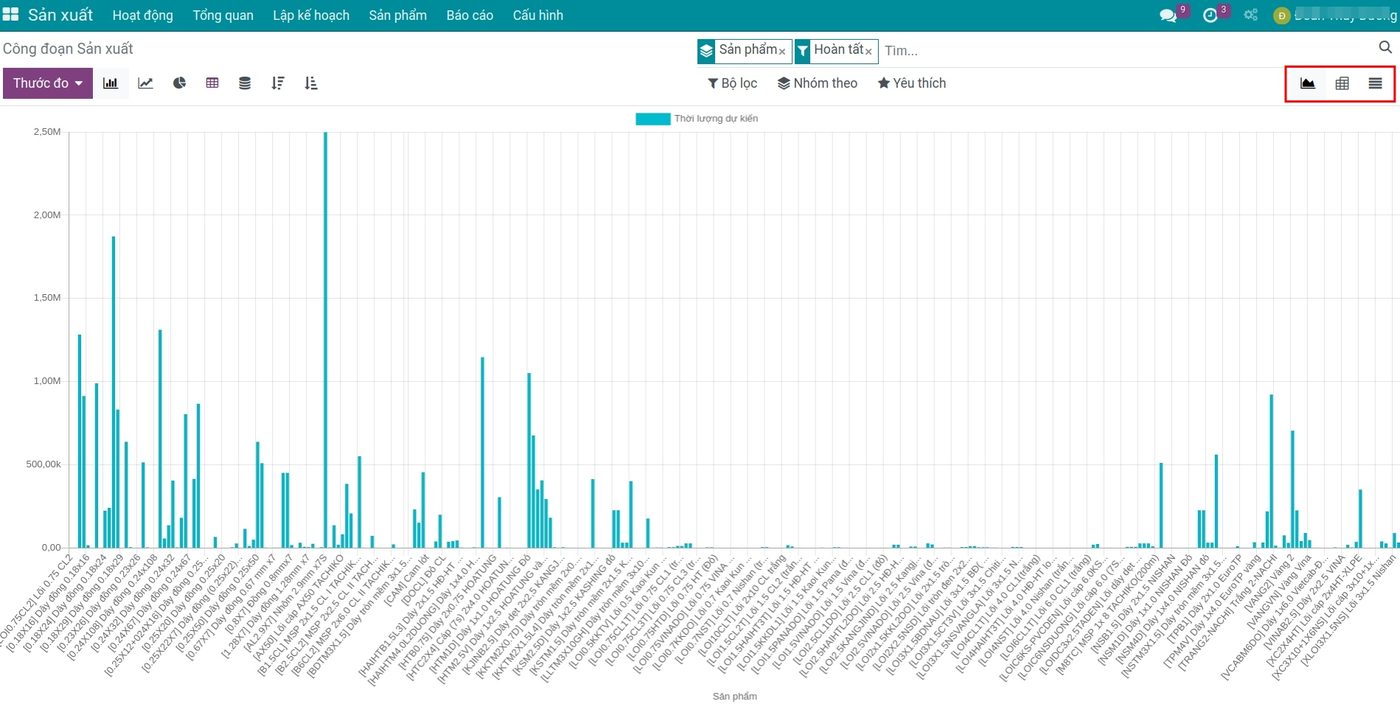Open the Yêu thích favorites dropdown

coord(912,83)
